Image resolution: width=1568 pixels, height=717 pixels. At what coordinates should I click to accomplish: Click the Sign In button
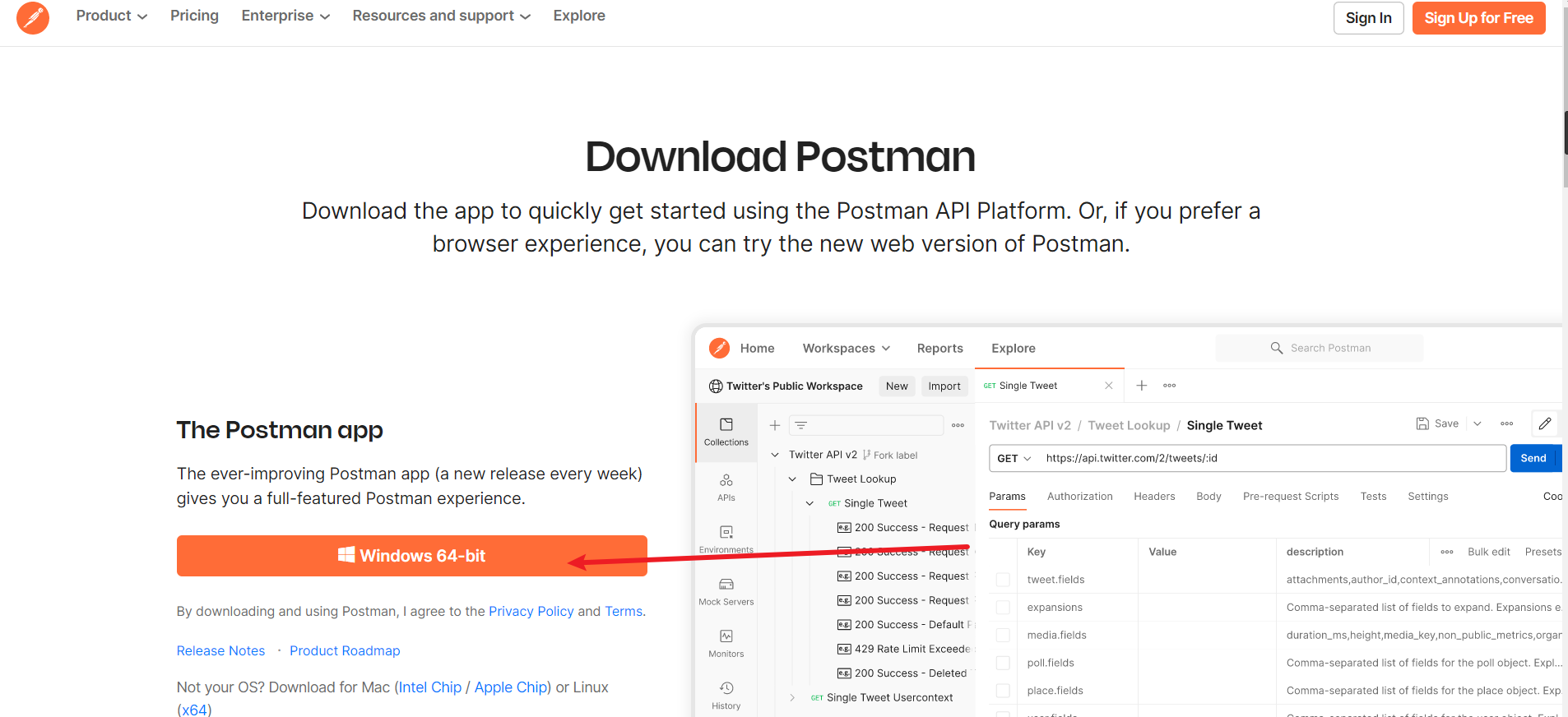1369,18
